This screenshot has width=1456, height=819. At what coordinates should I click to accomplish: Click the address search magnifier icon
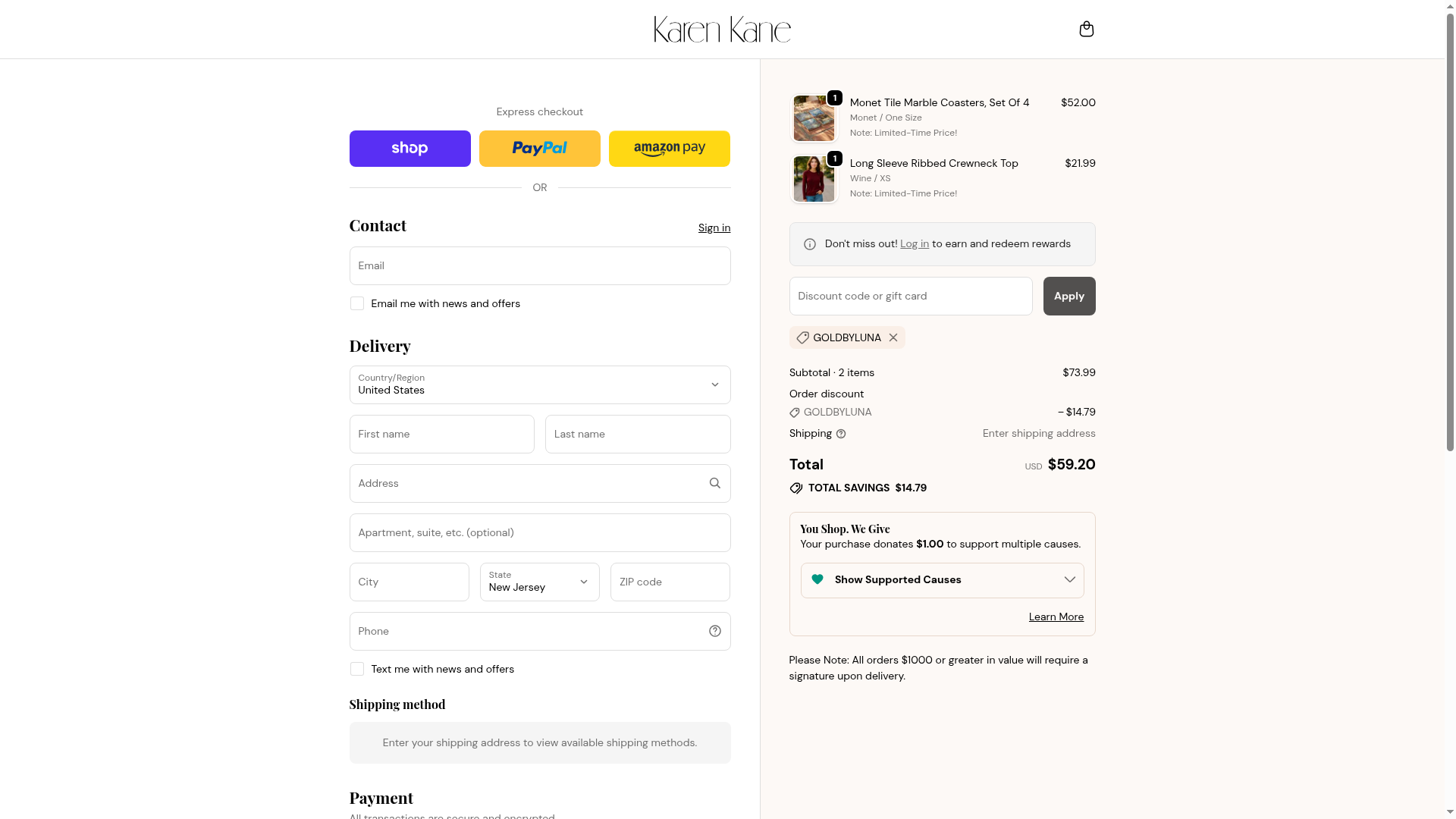pos(714,483)
